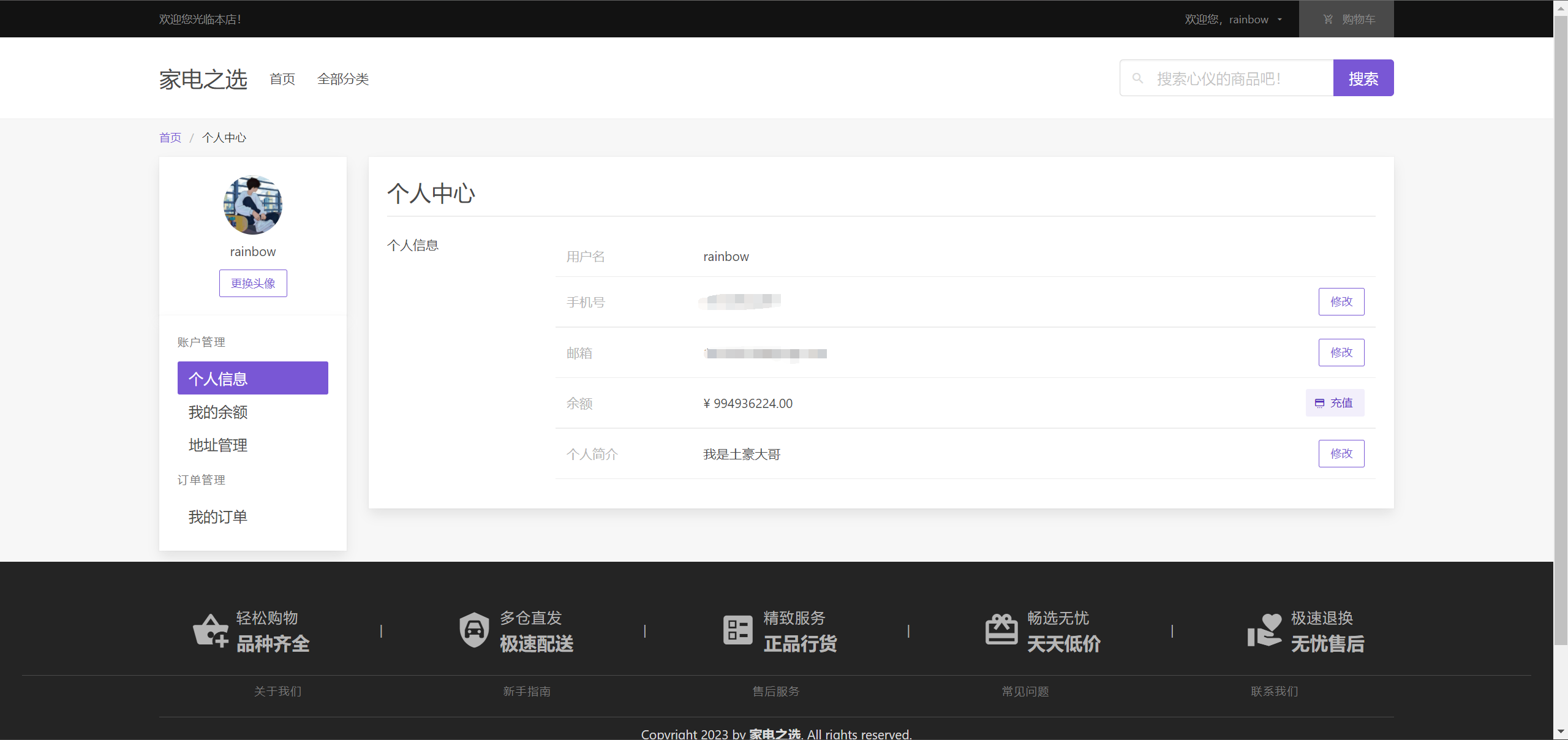Viewport: 1568px width, 740px height.
Task: Click the 首页 breadcrumb link
Action: 170,138
